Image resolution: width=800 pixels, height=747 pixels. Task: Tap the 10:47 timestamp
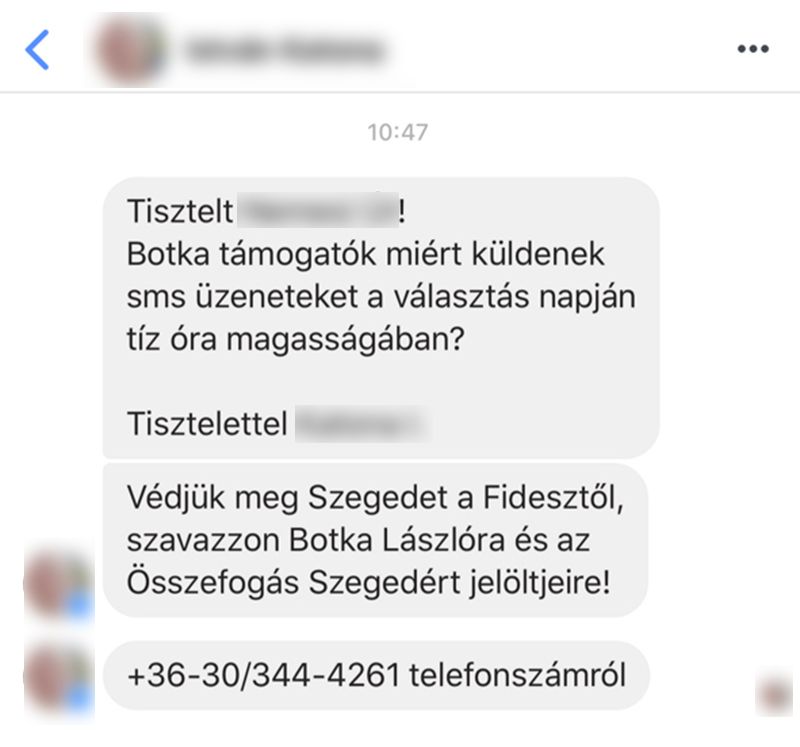click(397, 133)
